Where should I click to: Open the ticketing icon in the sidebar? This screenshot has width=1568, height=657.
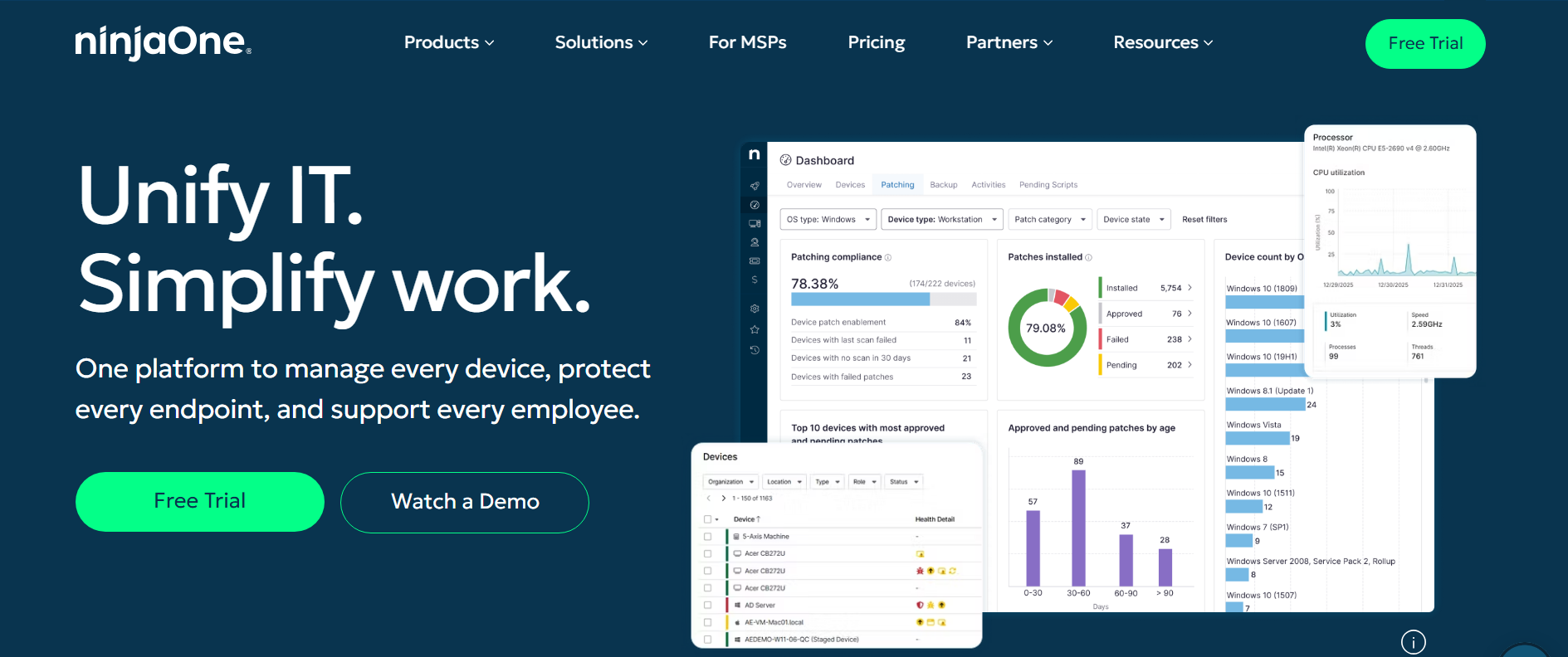755,261
